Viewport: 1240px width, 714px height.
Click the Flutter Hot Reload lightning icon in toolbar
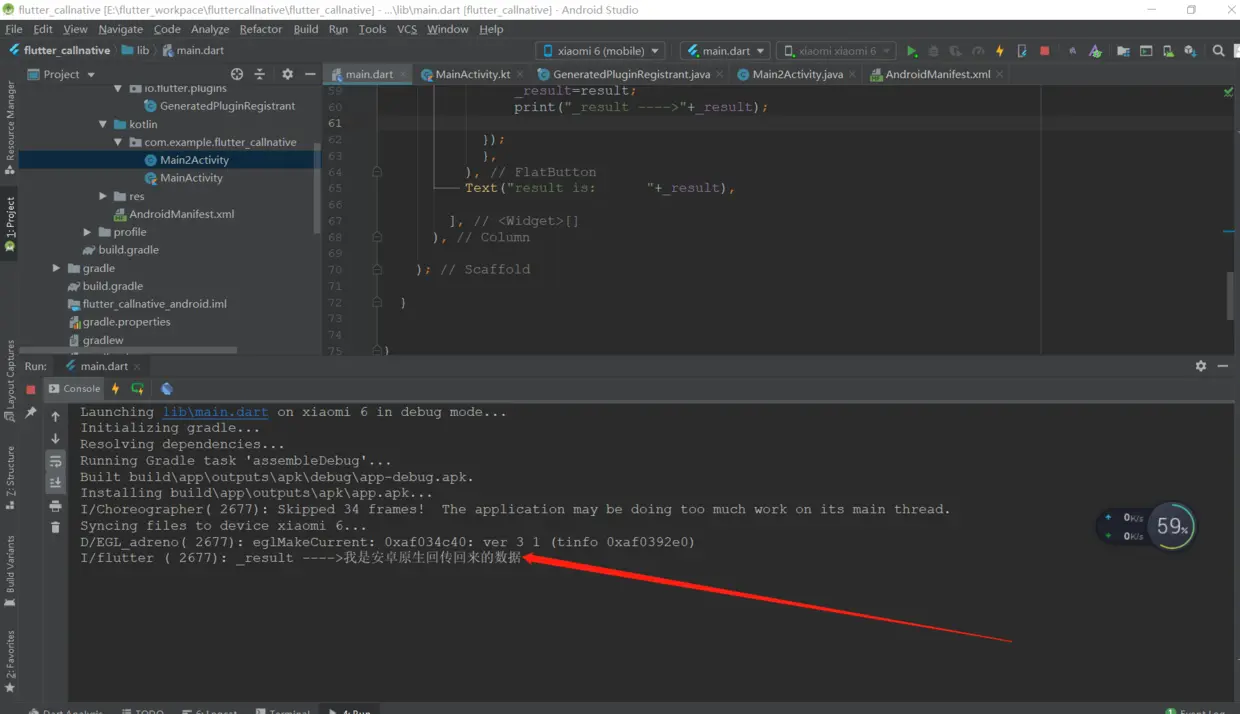click(1000, 51)
